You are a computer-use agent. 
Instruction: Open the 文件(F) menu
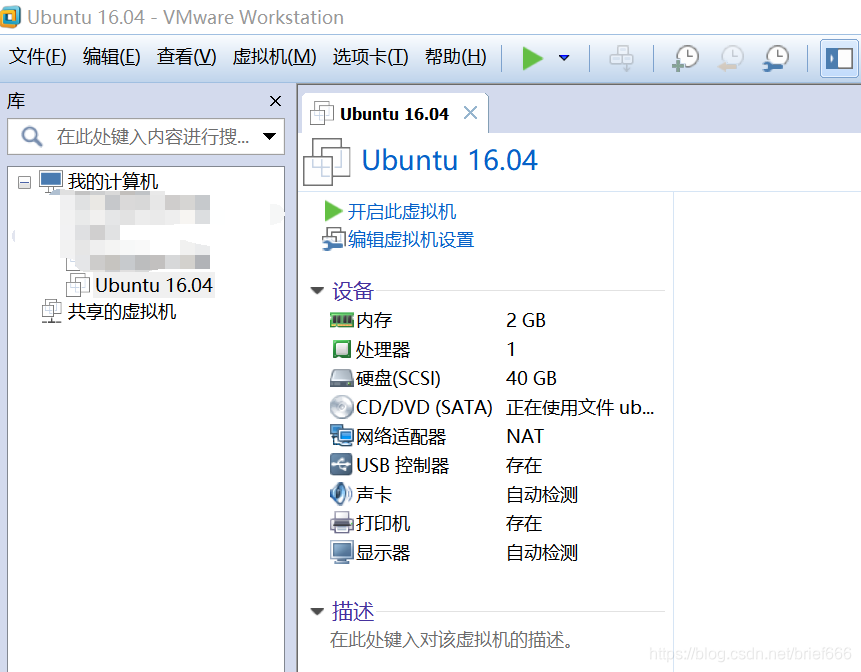point(38,57)
